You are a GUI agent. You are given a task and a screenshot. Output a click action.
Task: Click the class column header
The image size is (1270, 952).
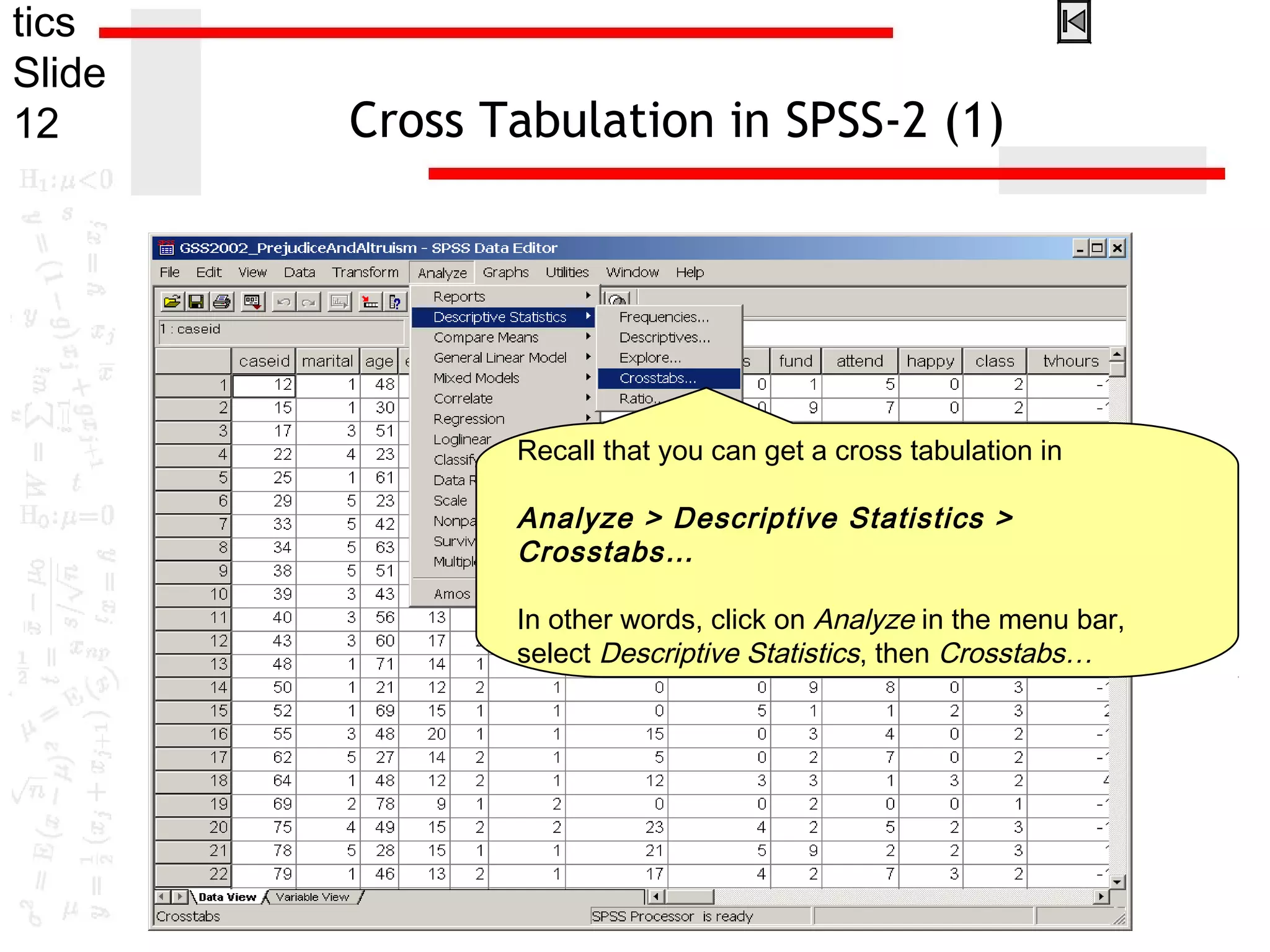[x=995, y=361]
